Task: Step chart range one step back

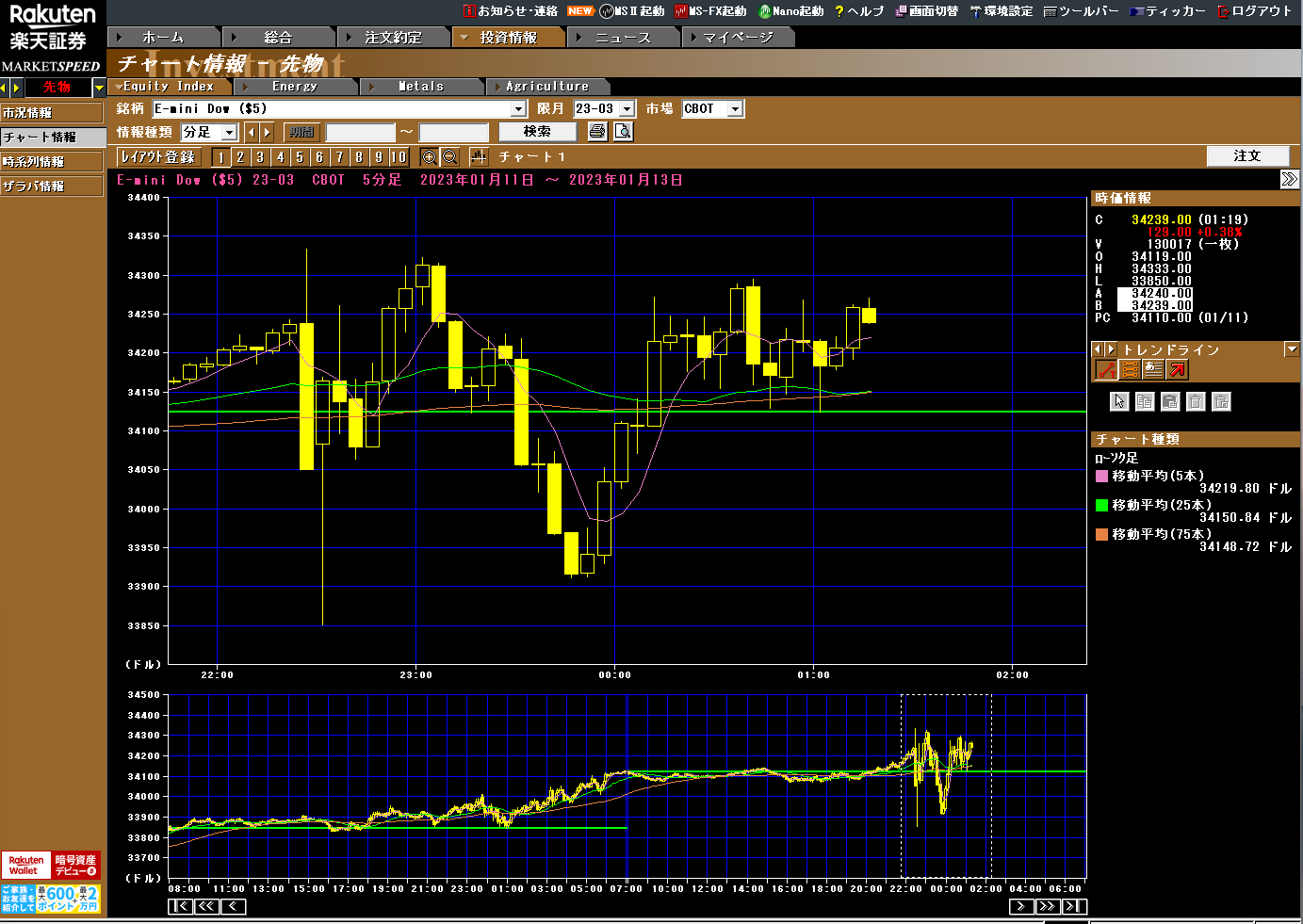Action: 234,906
